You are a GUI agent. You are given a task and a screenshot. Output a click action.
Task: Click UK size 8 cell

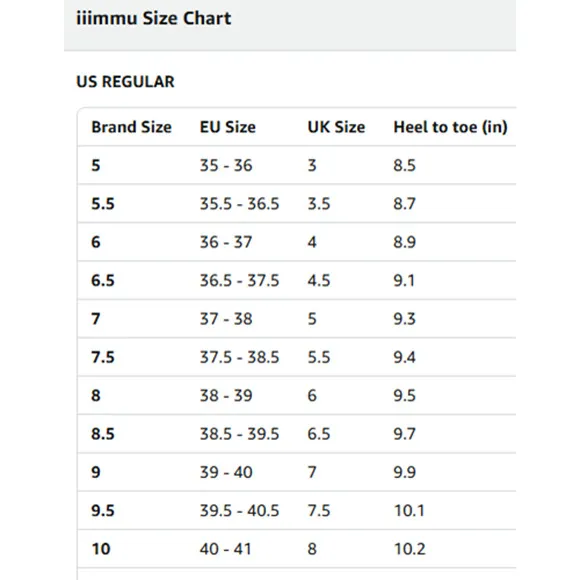pyautogui.click(x=312, y=549)
